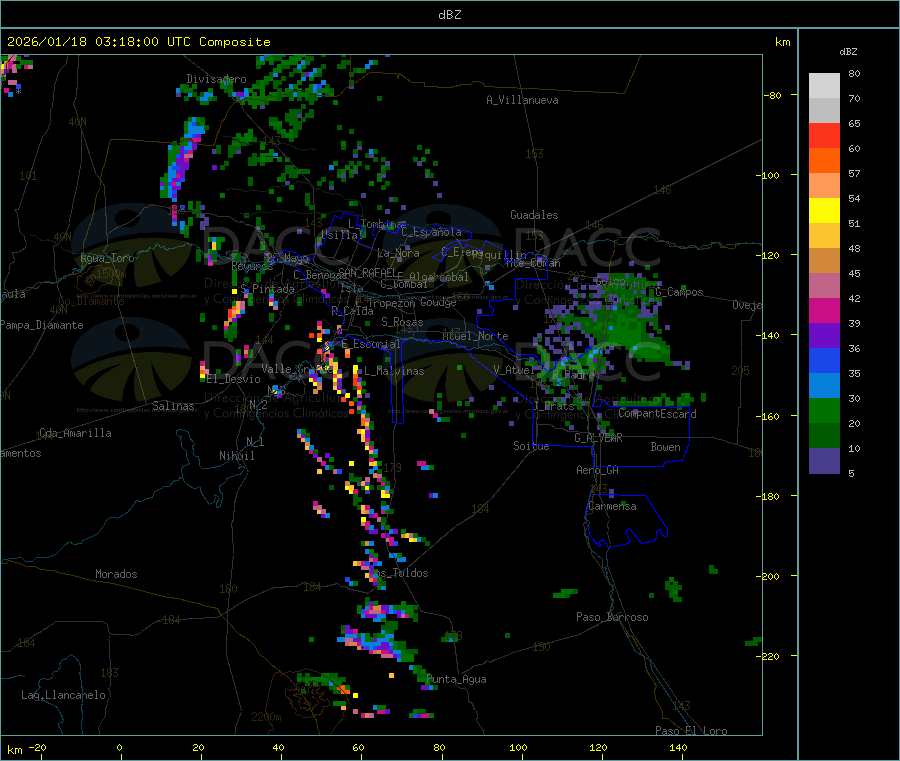
Task: Click the timestamp 2026/01/18 03:18:00 UTC Composite
Action: (138, 42)
